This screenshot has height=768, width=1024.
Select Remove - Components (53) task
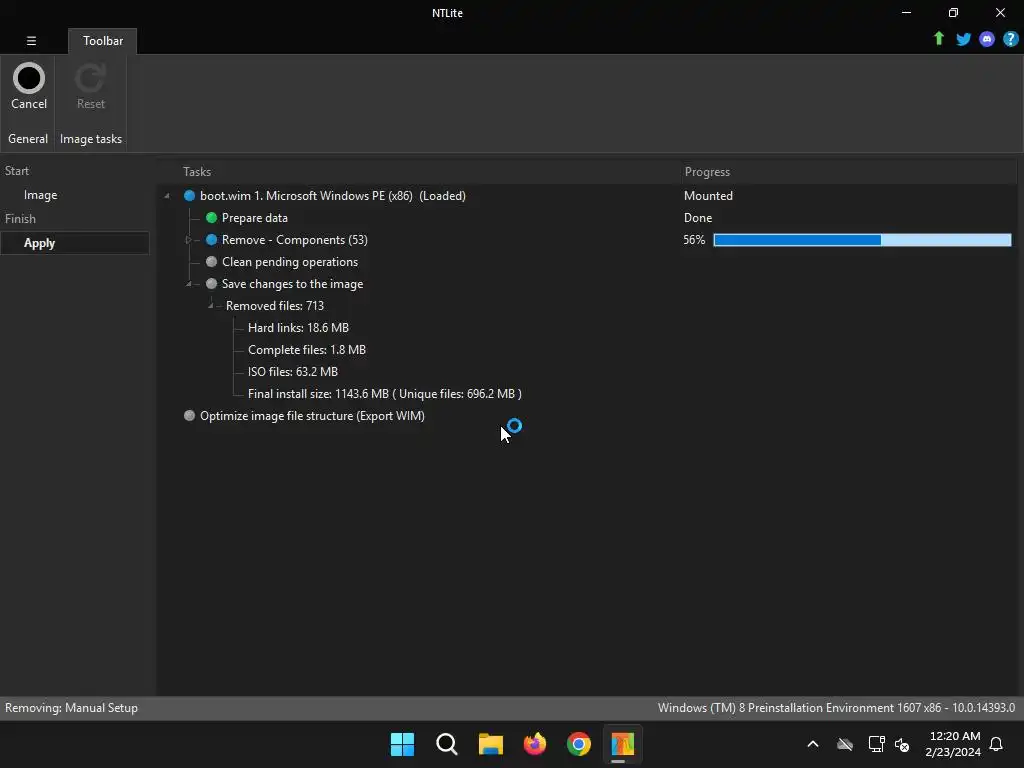pos(295,240)
